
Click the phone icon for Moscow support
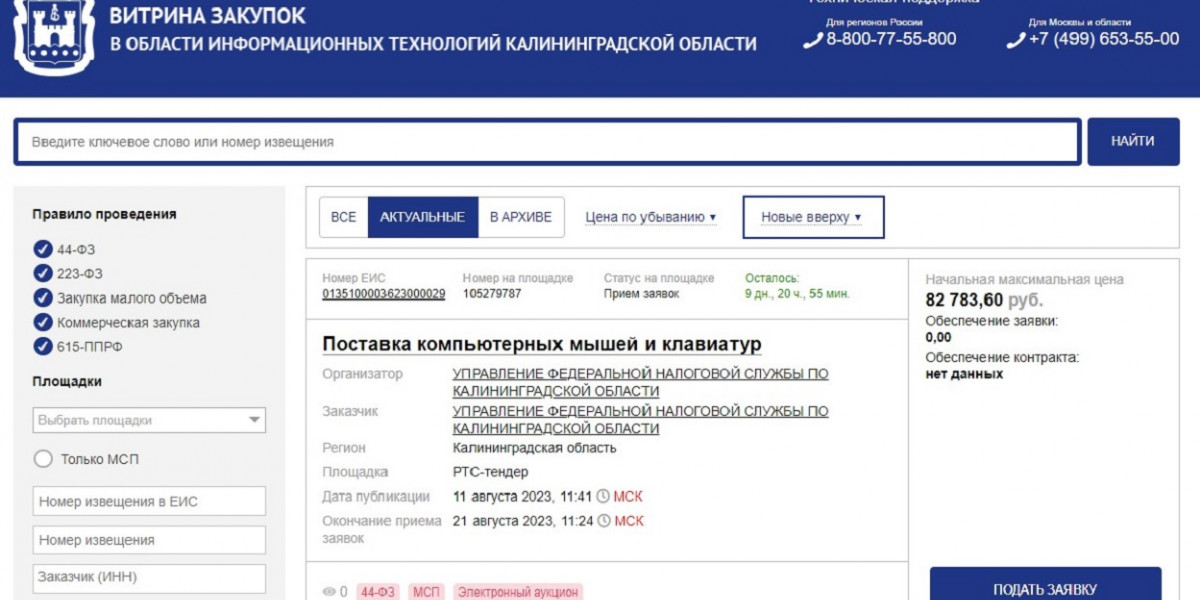(1016, 40)
